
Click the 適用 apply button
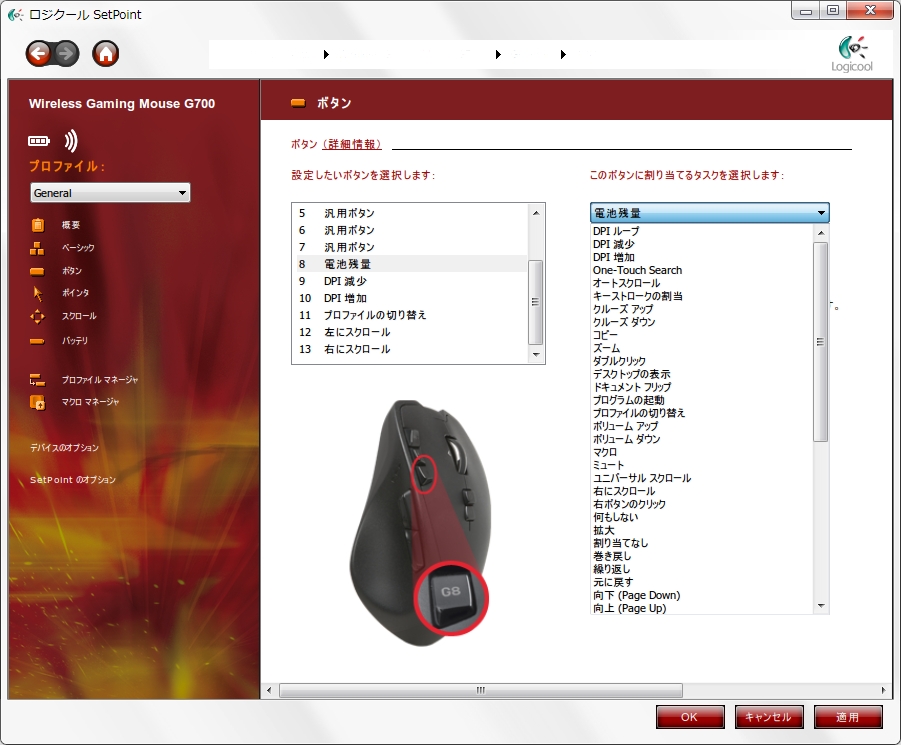pyautogui.click(x=848, y=717)
